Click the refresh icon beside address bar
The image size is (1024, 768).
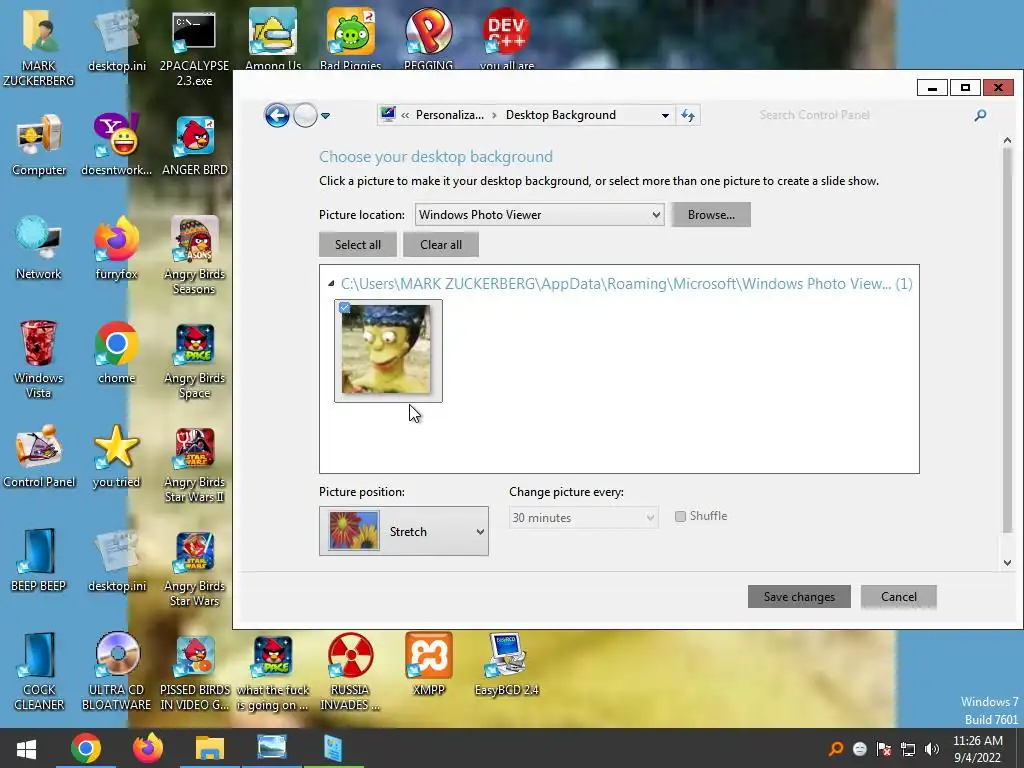tap(688, 116)
